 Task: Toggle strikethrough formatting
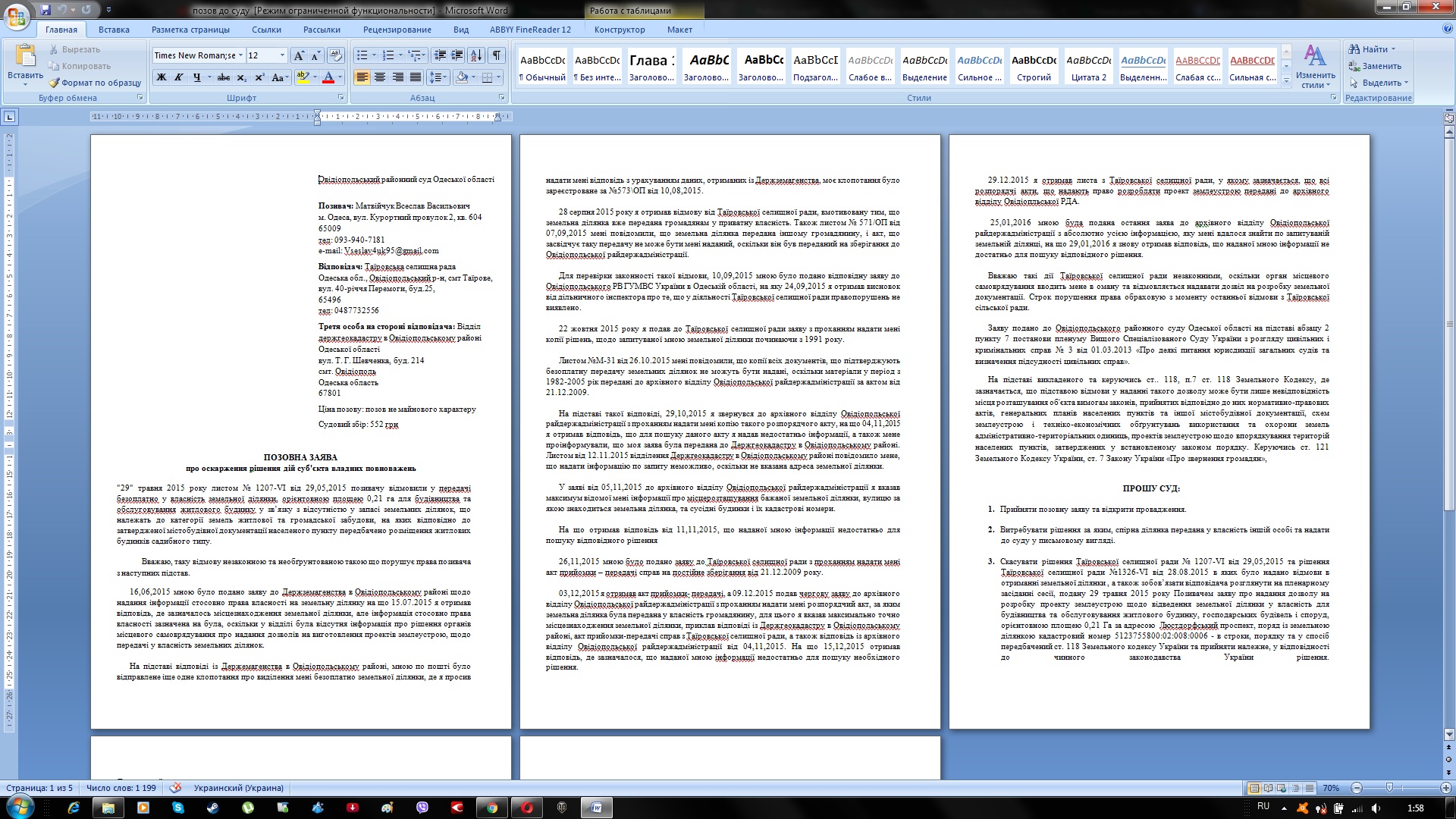(223, 77)
